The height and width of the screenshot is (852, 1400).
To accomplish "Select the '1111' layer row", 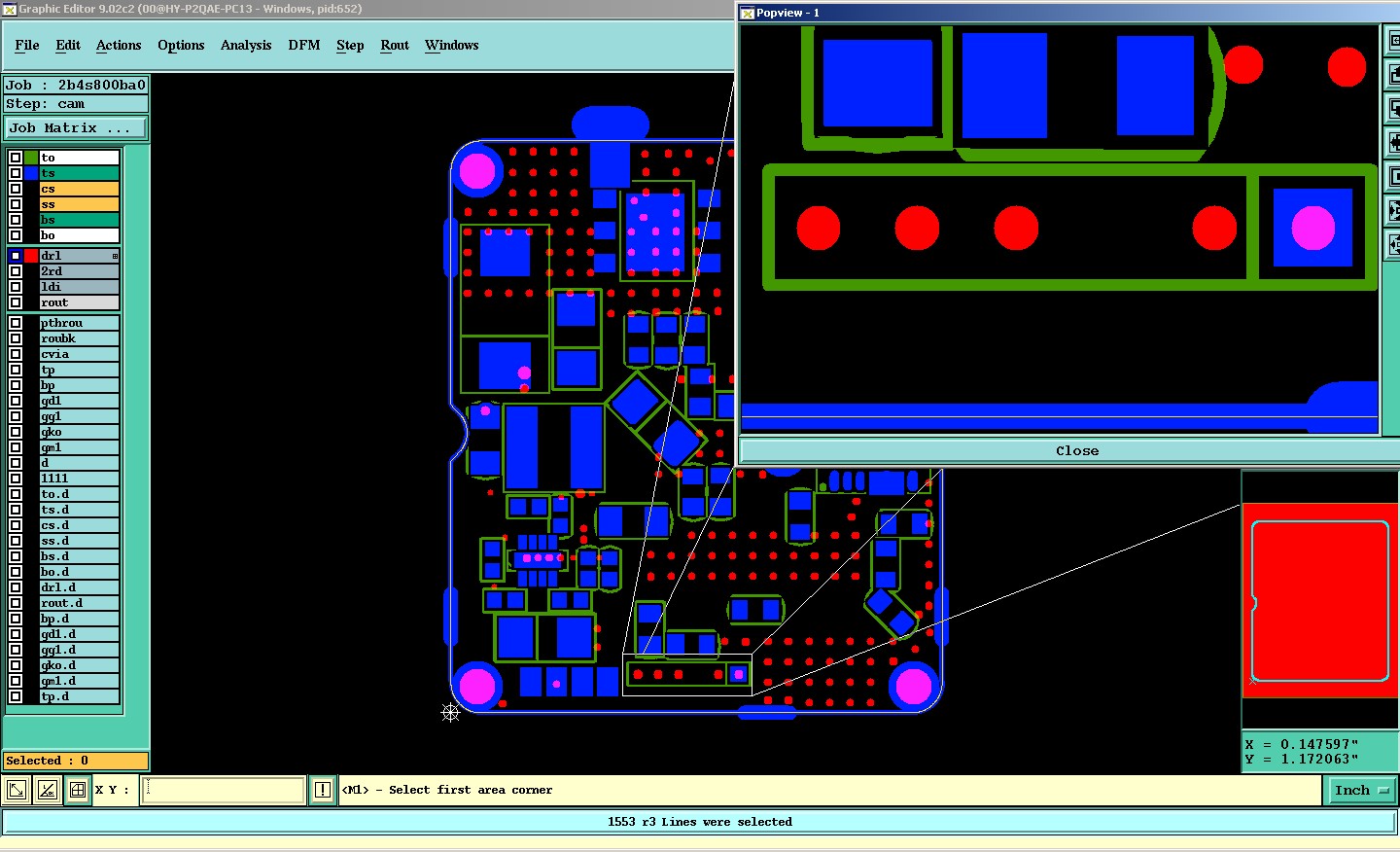I will [x=79, y=479].
